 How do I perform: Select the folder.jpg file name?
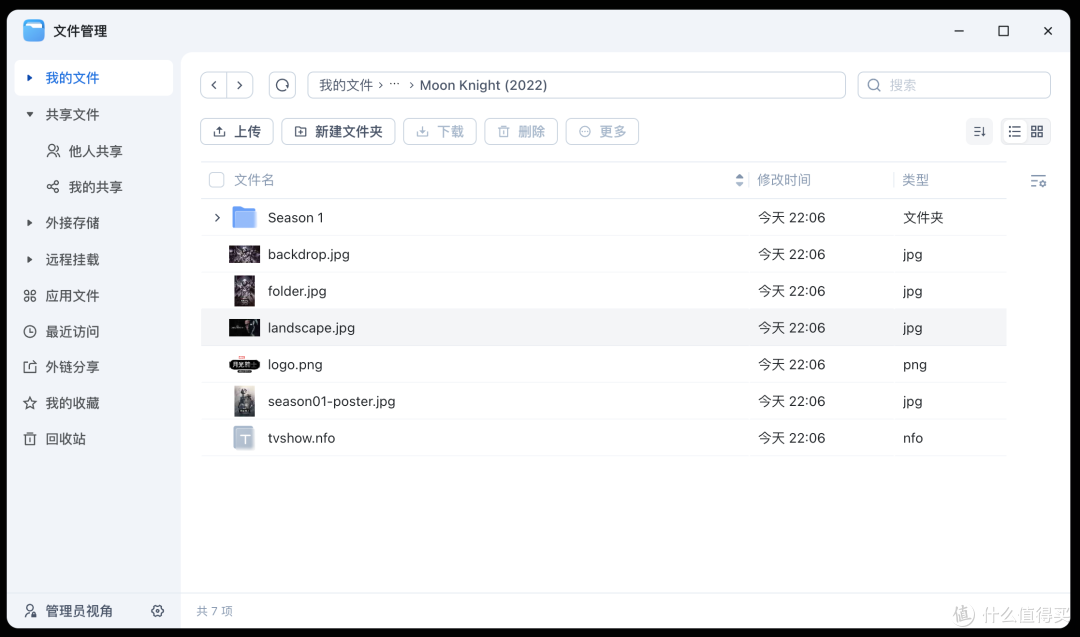coord(297,291)
